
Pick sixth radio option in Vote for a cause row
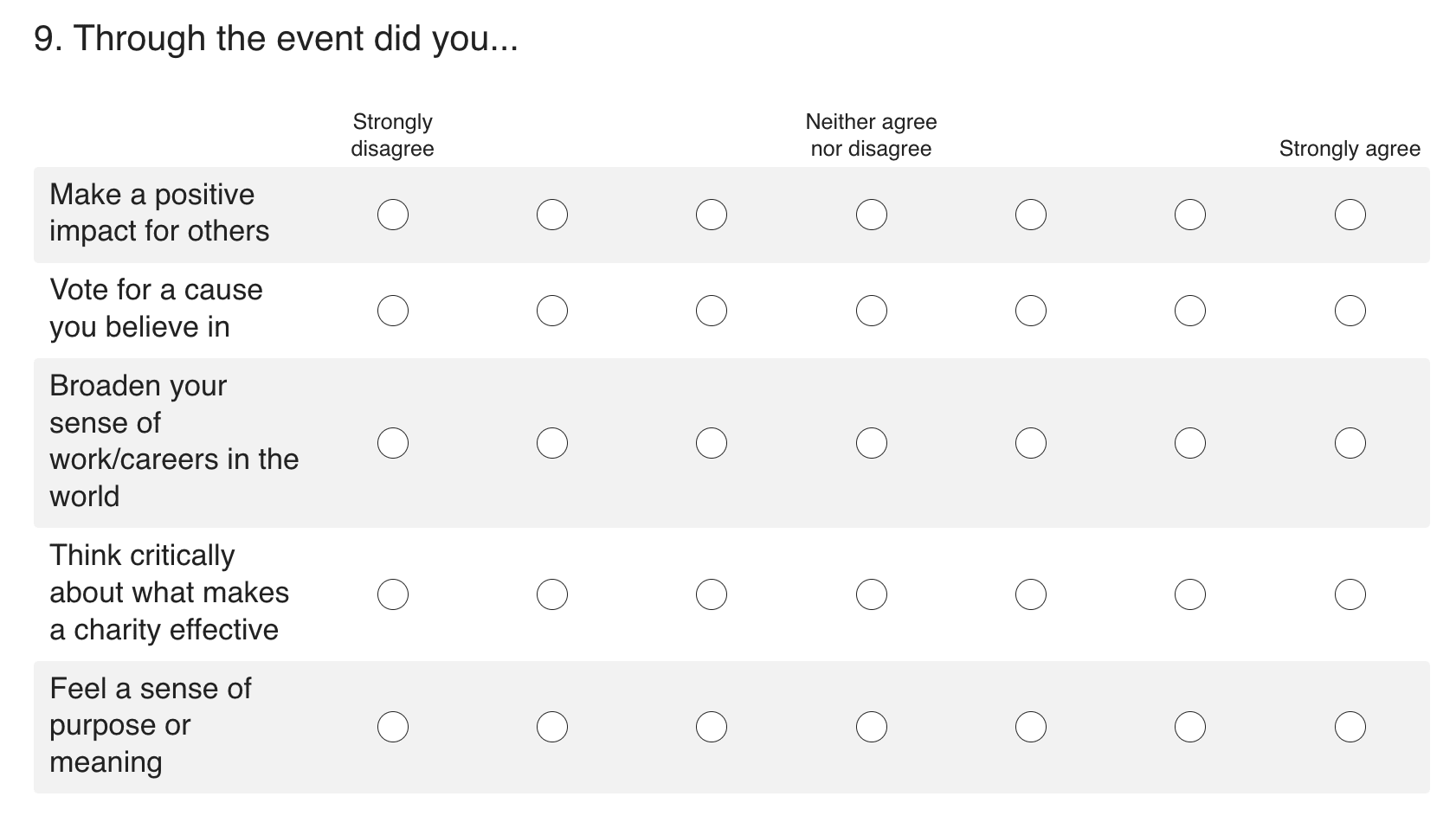(x=1190, y=311)
